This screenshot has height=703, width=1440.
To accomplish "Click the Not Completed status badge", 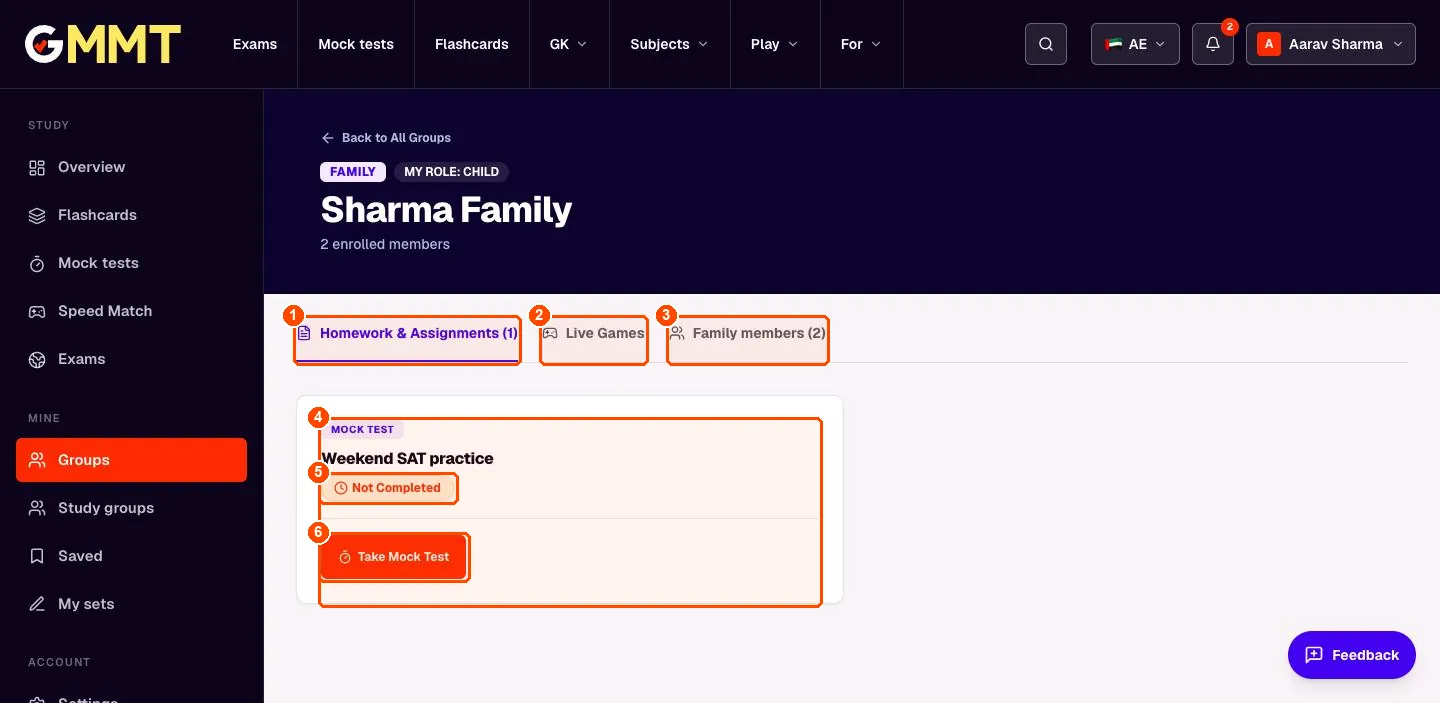I will (388, 488).
